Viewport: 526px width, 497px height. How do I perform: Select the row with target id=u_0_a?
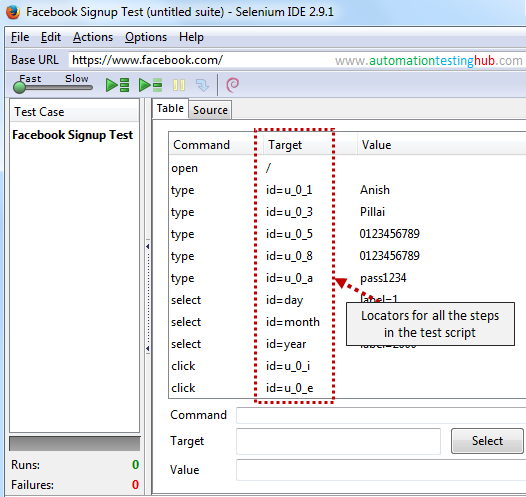pos(348,278)
